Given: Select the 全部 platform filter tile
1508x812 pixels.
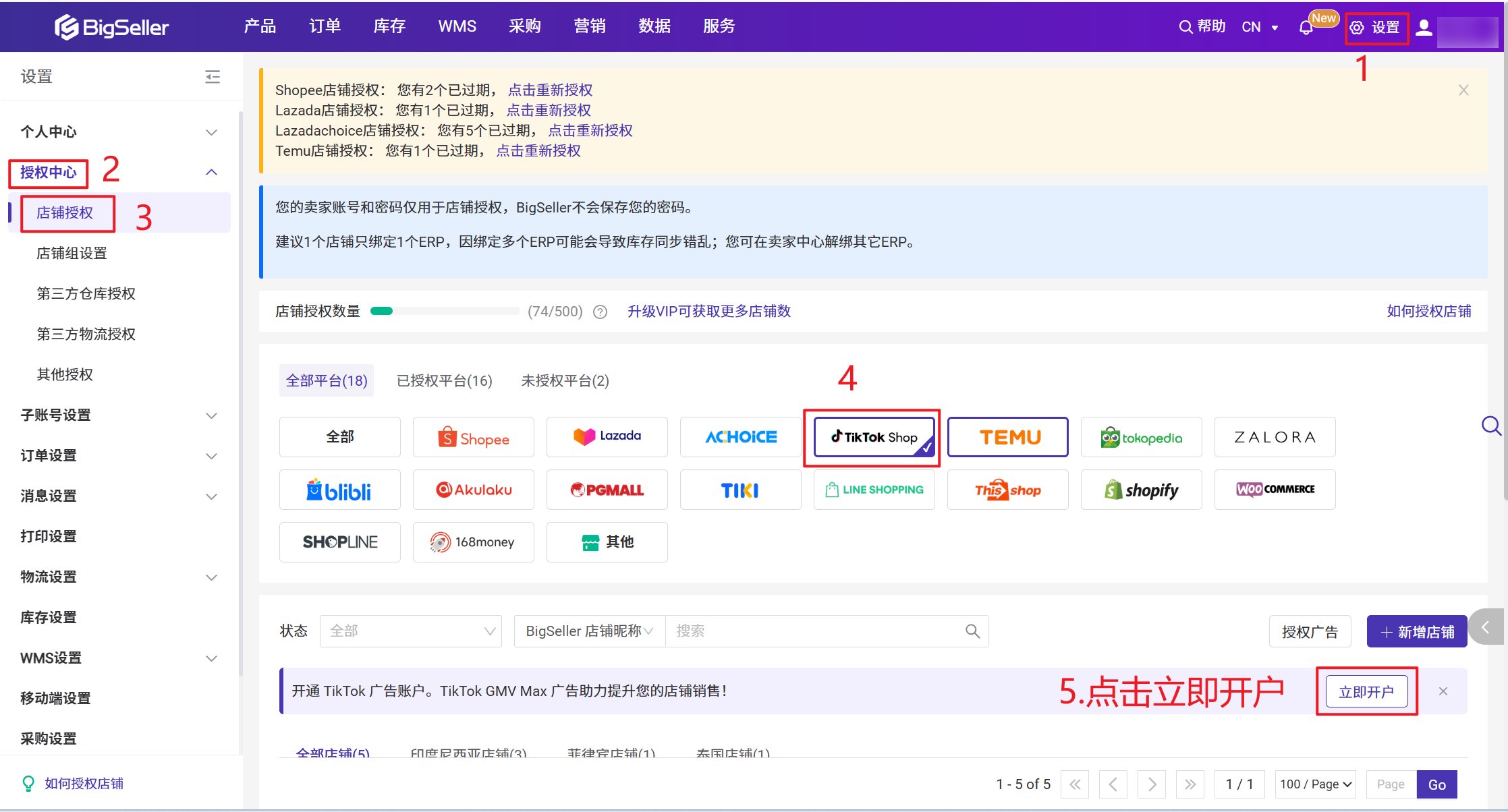Looking at the screenshot, I should tap(340, 438).
